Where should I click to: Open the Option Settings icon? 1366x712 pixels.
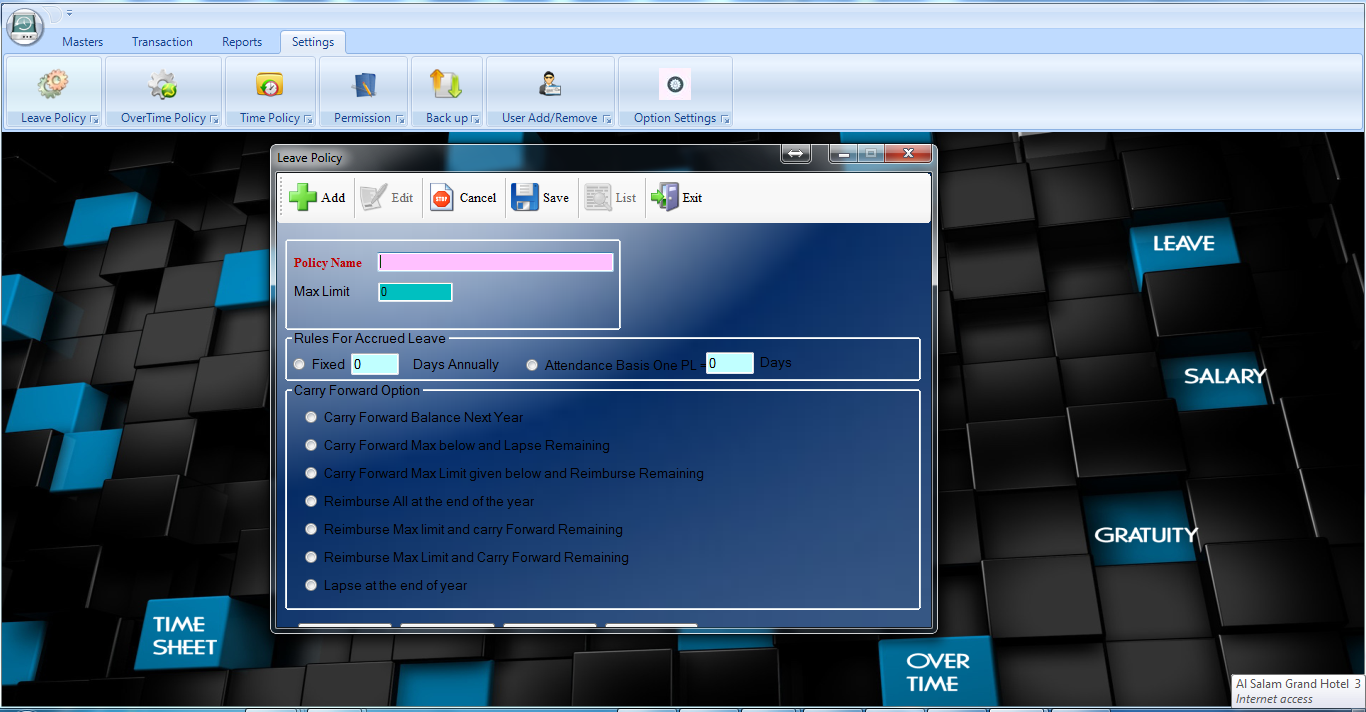(675, 85)
